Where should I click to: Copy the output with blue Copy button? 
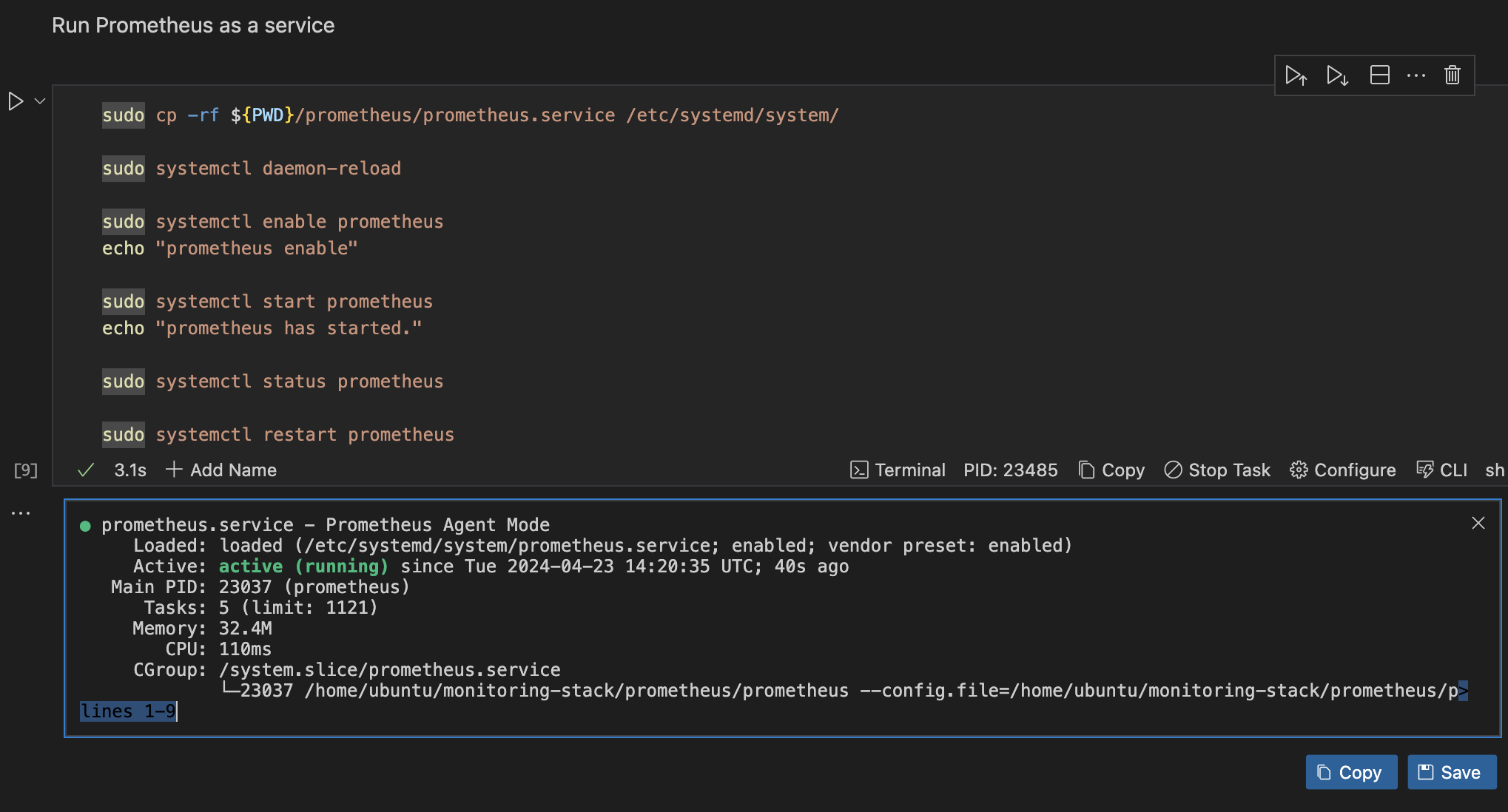pyautogui.click(x=1351, y=772)
